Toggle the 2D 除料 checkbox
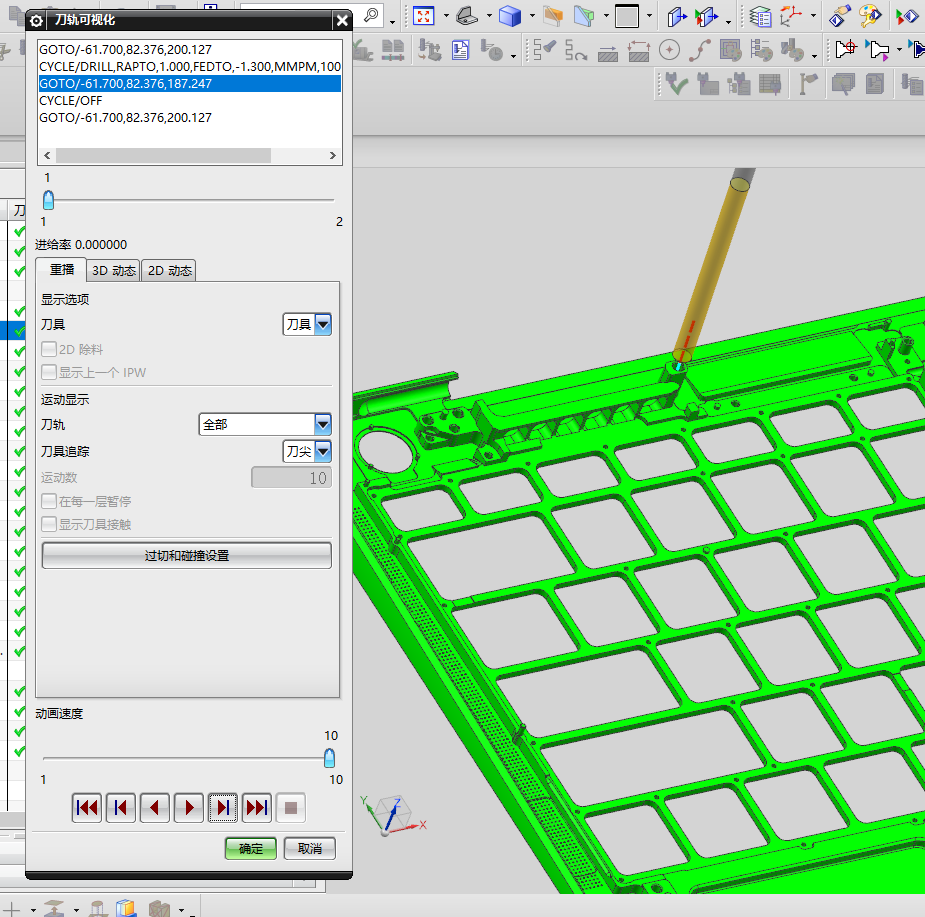Screen dimensions: 925x917 point(49,349)
